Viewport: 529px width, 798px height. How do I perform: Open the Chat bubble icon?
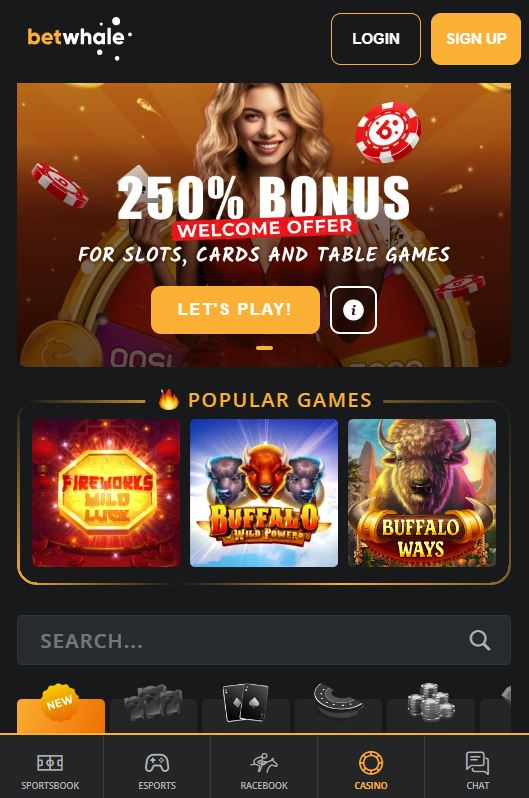(x=477, y=762)
